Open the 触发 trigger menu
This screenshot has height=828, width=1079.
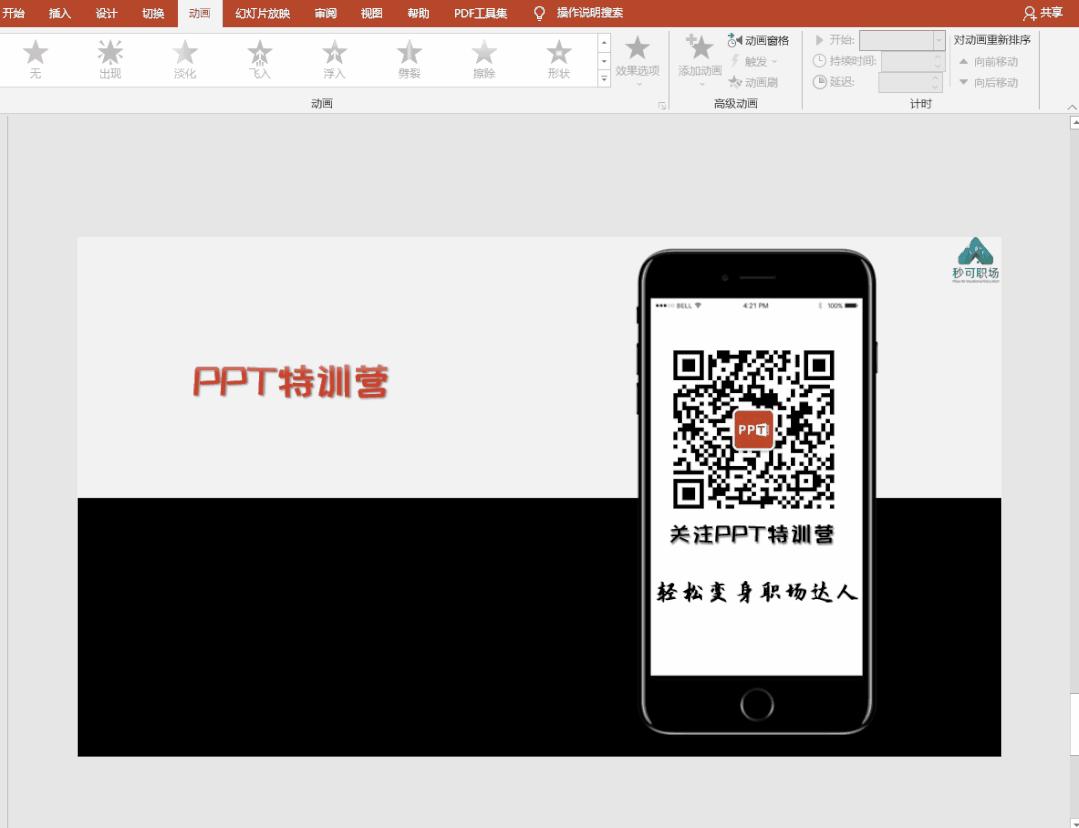pyautogui.click(x=754, y=61)
